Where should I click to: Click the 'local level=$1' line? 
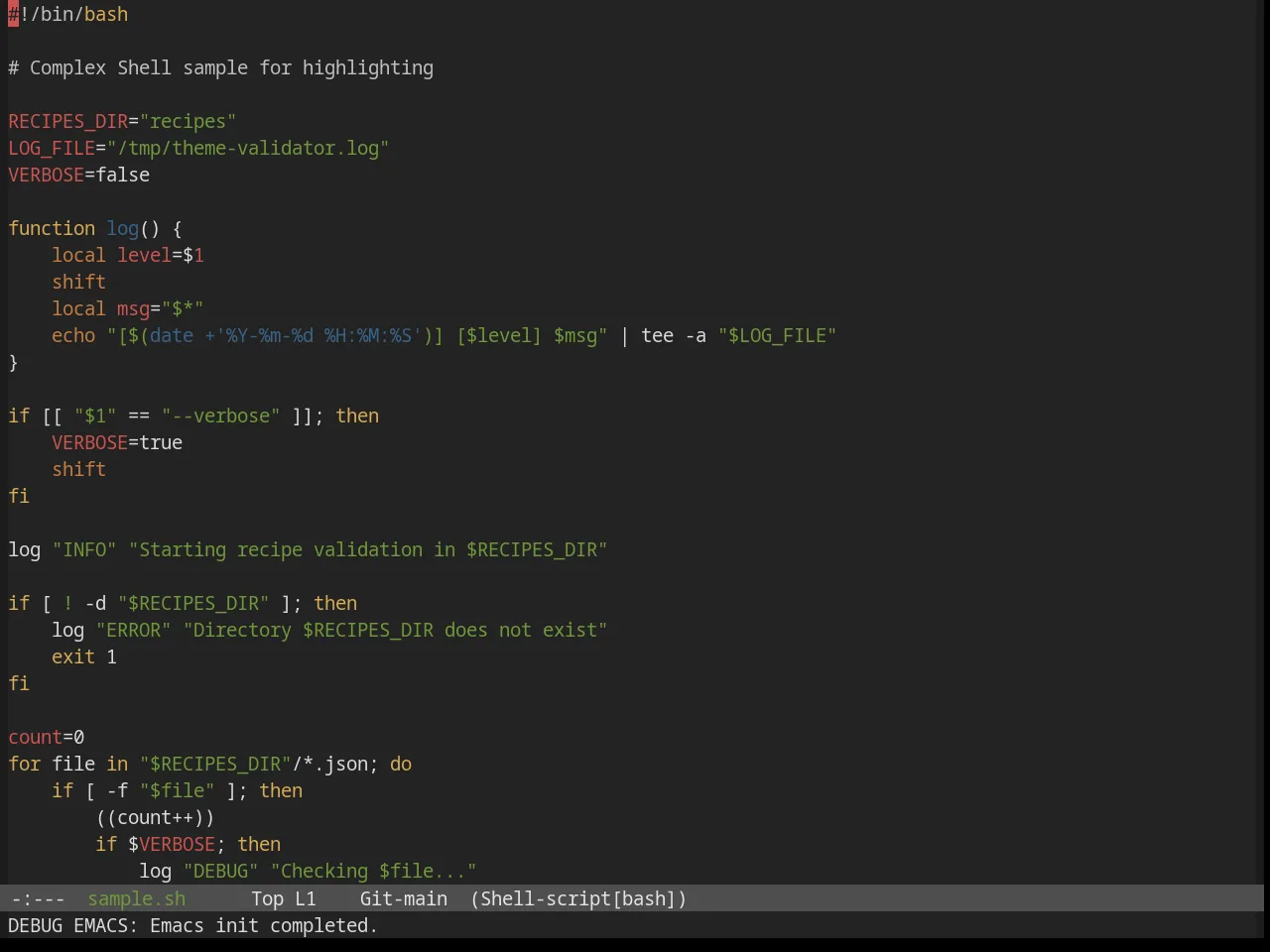(x=128, y=255)
